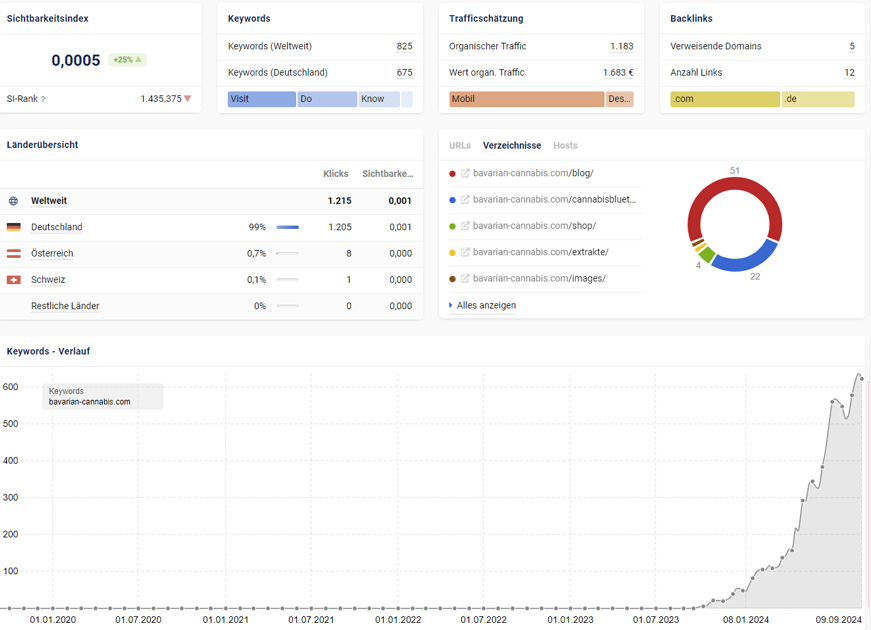Click the +25% visibility change badge
This screenshot has height=630, width=871.
click(127, 60)
